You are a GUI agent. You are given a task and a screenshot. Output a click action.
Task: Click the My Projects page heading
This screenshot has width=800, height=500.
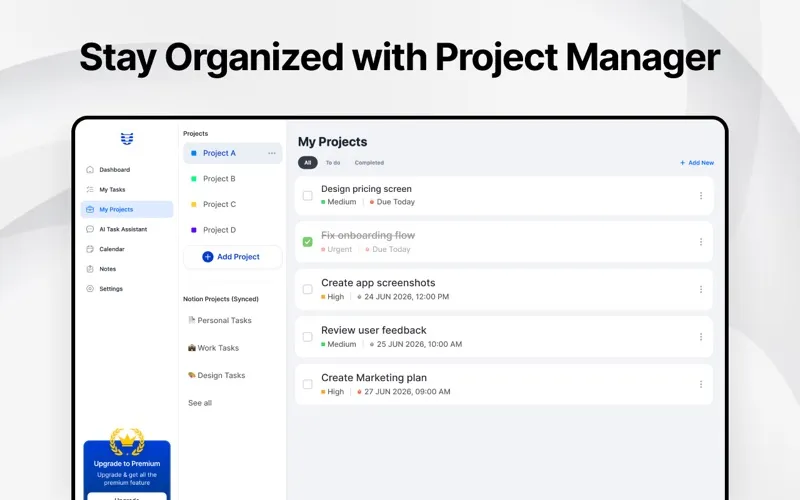[333, 142]
